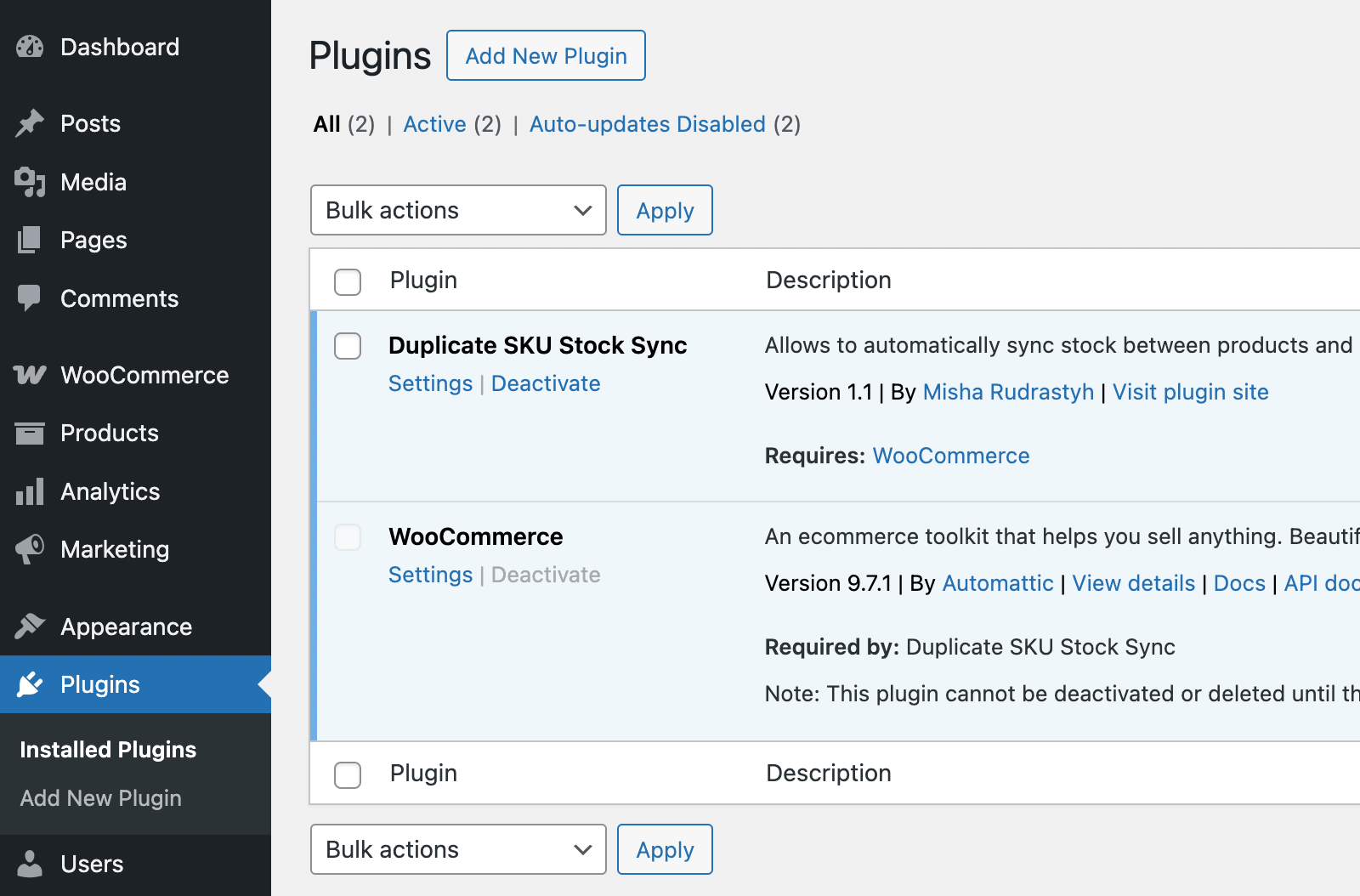Click the Add New Plugin button beside the title
Image resolution: width=1360 pixels, height=896 pixels.
(x=546, y=55)
